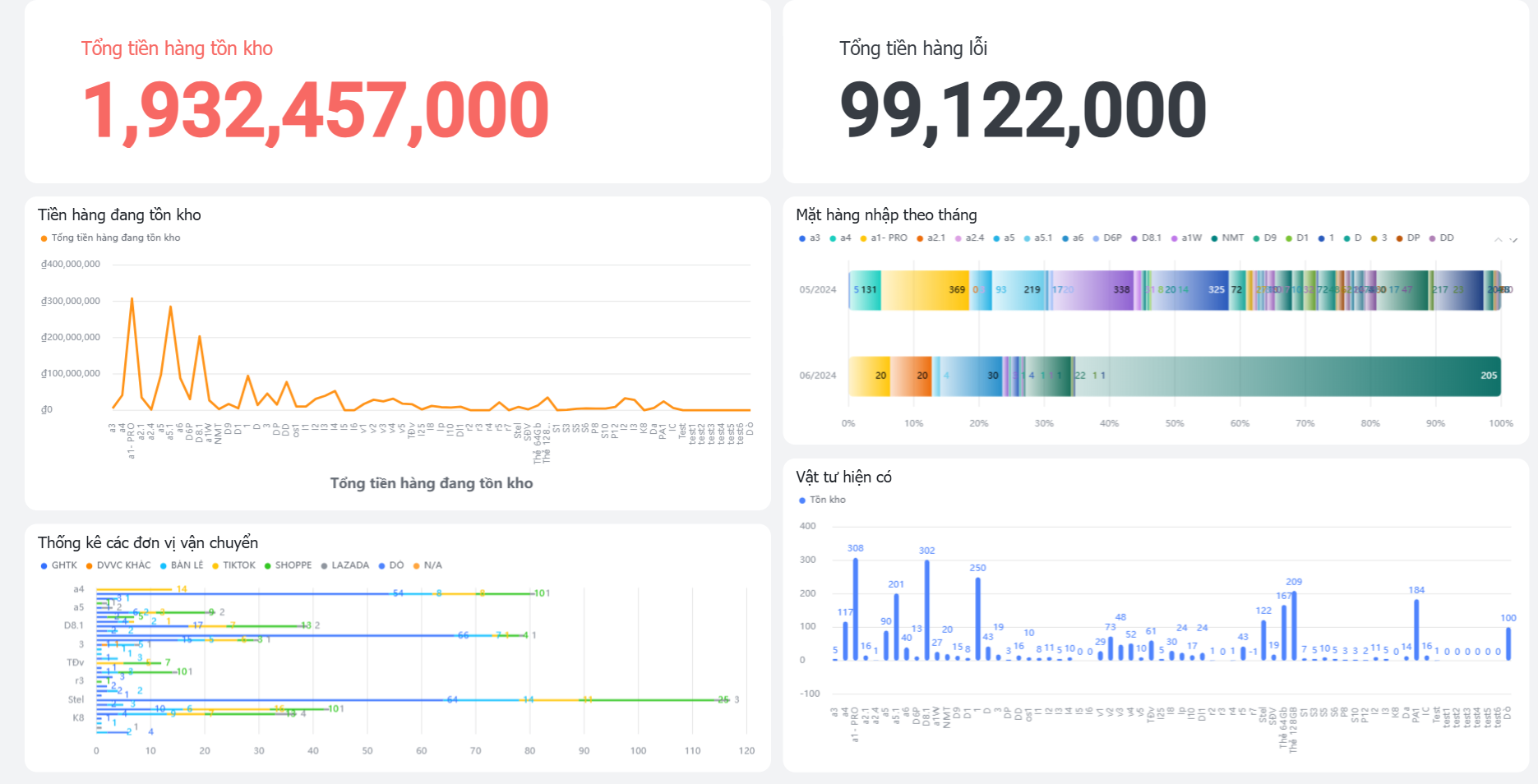The width and height of the screenshot is (1538, 784).
Task: Click Stel row label in shipping chart
Action: tap(76, 699)
